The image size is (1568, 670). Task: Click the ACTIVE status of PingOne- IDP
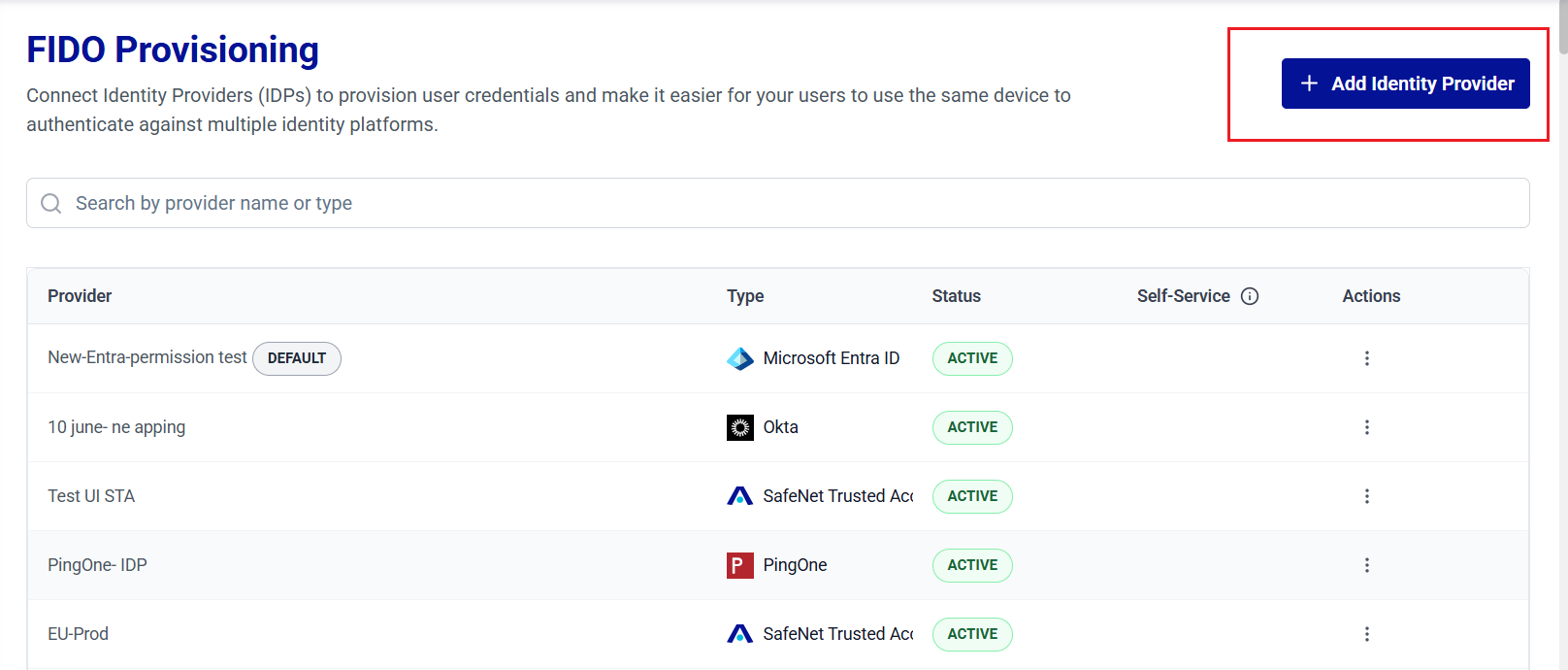pos(972,565)
